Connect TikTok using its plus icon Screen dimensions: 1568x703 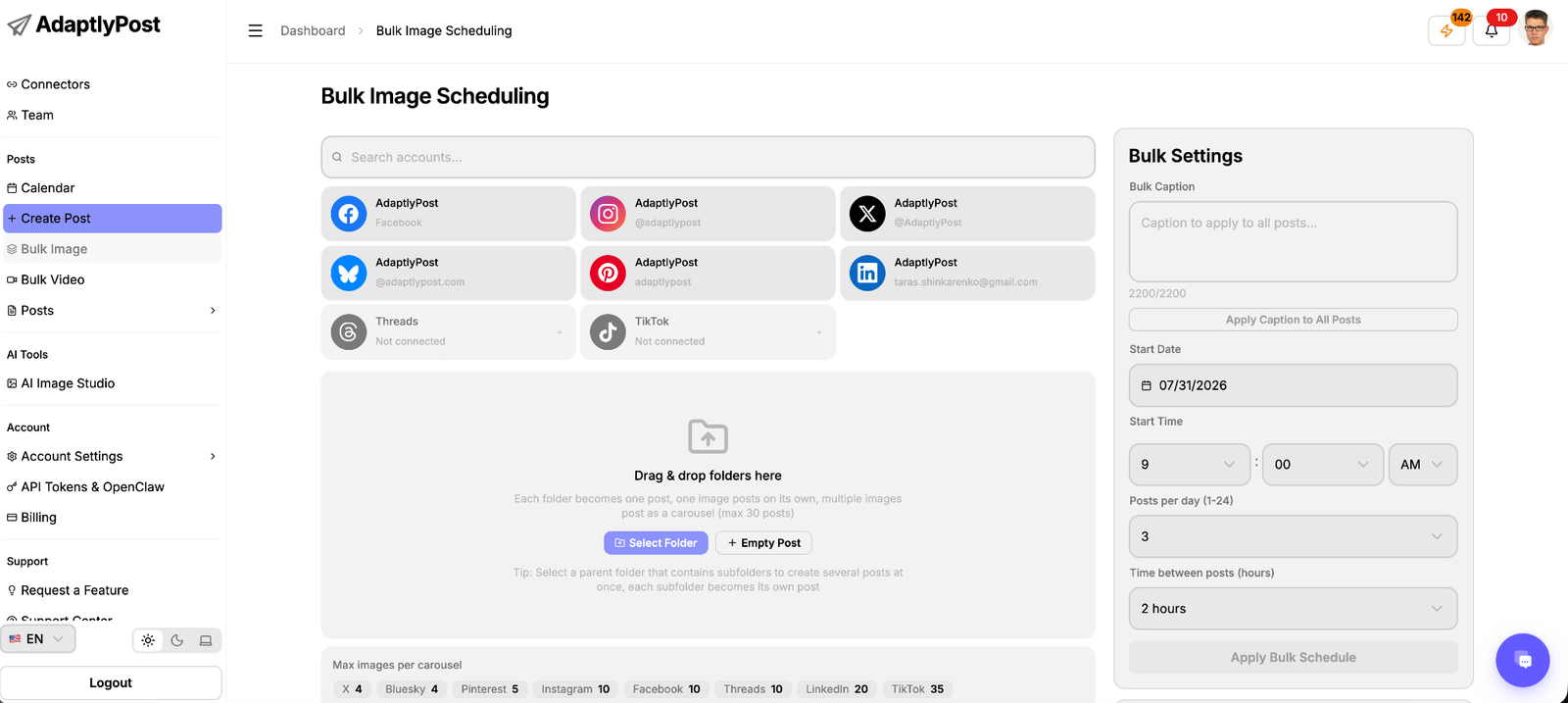tap(819, 332)
